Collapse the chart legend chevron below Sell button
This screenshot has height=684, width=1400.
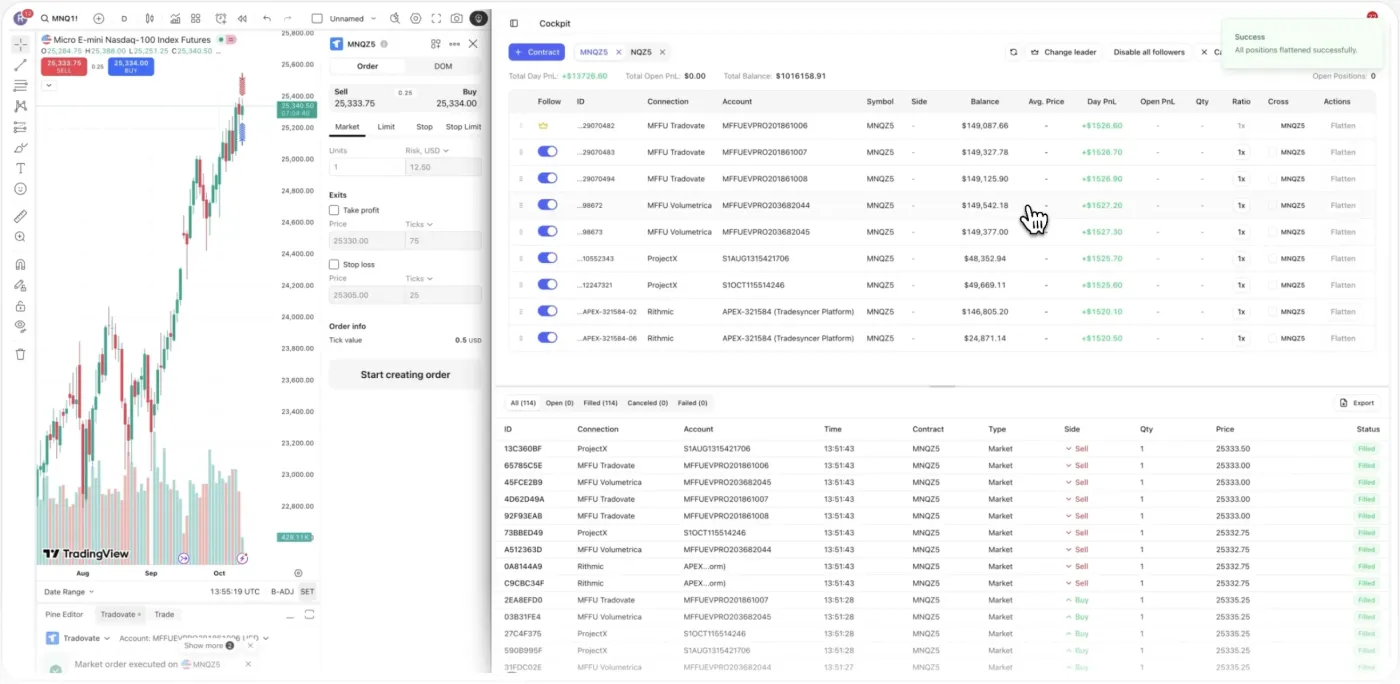tap(49, 85)
